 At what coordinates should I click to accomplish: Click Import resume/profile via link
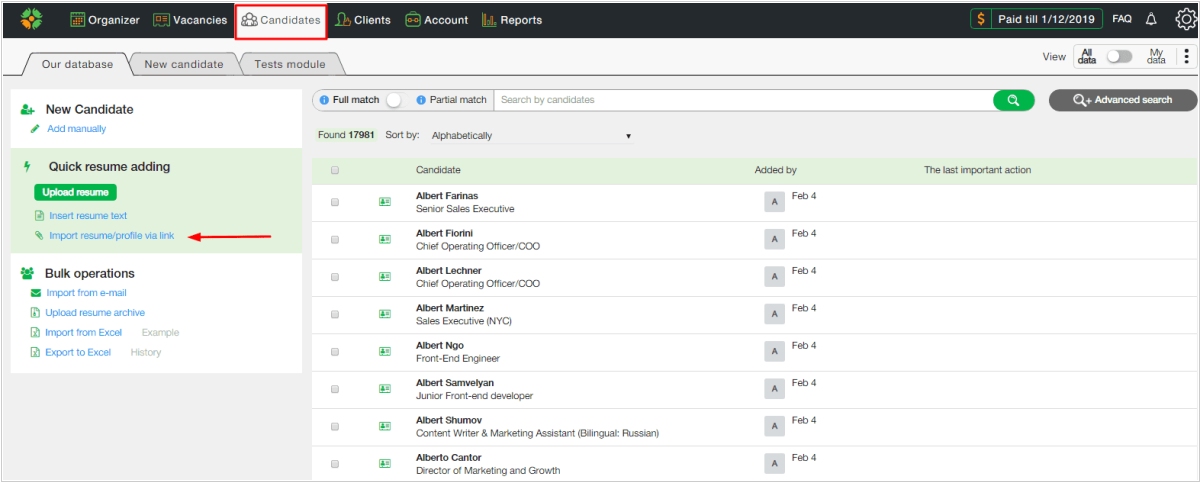tap(111, 236)
